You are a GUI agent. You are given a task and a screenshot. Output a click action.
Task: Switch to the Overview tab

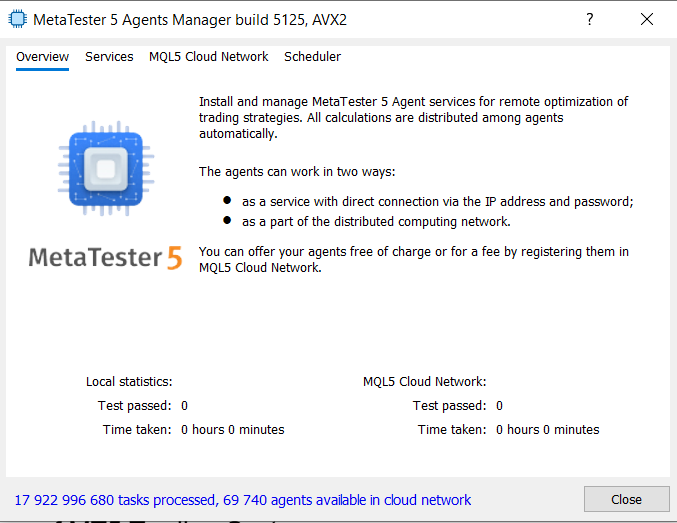pos(42,57)
